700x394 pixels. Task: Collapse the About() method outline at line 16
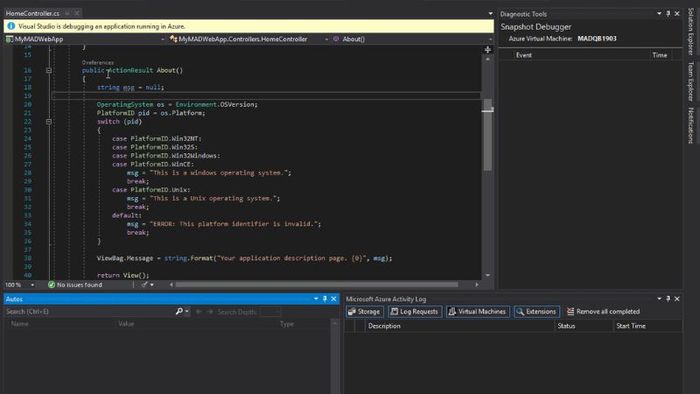[49, 70]
